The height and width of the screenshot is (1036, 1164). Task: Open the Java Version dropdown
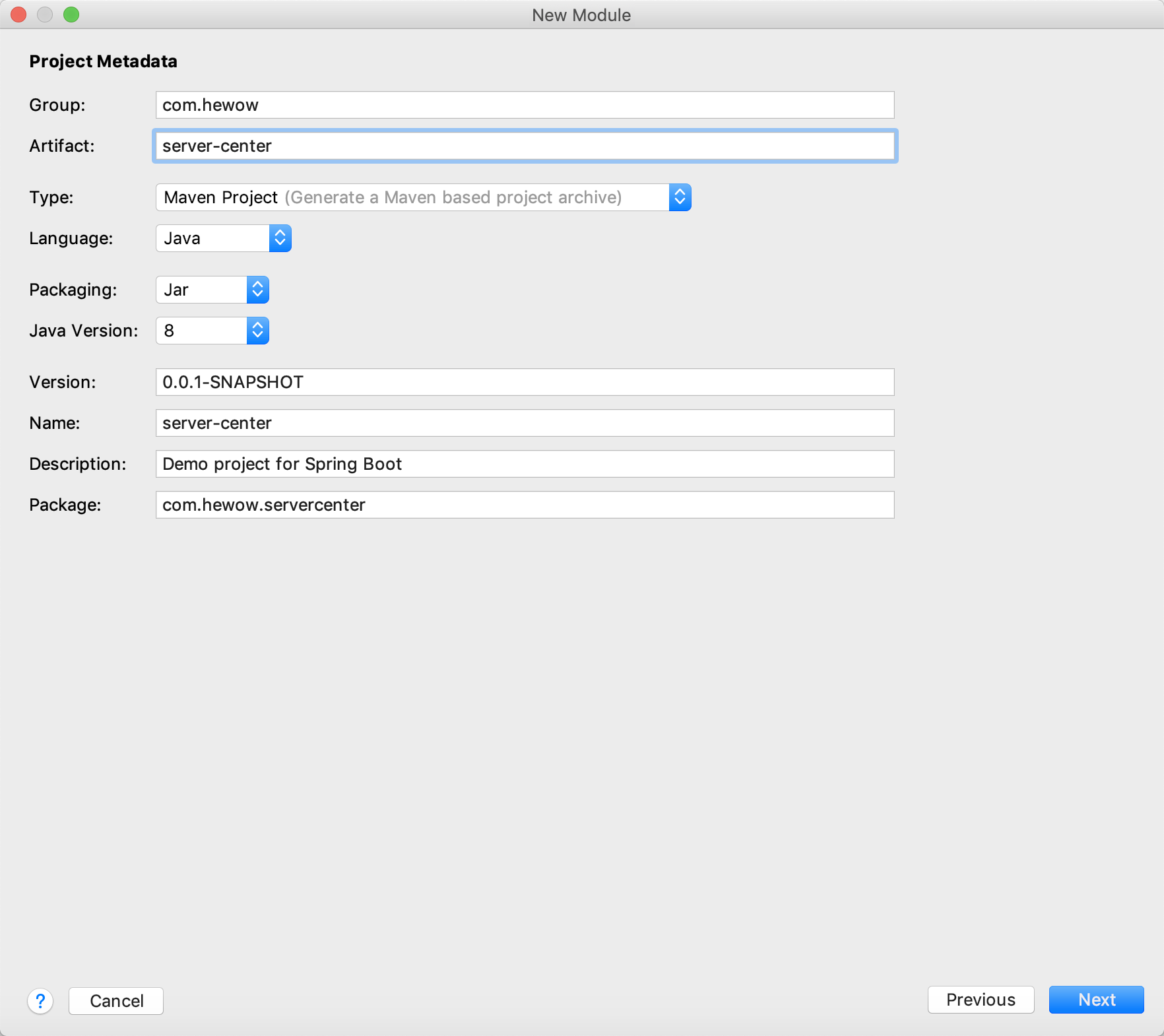[212, 331]
